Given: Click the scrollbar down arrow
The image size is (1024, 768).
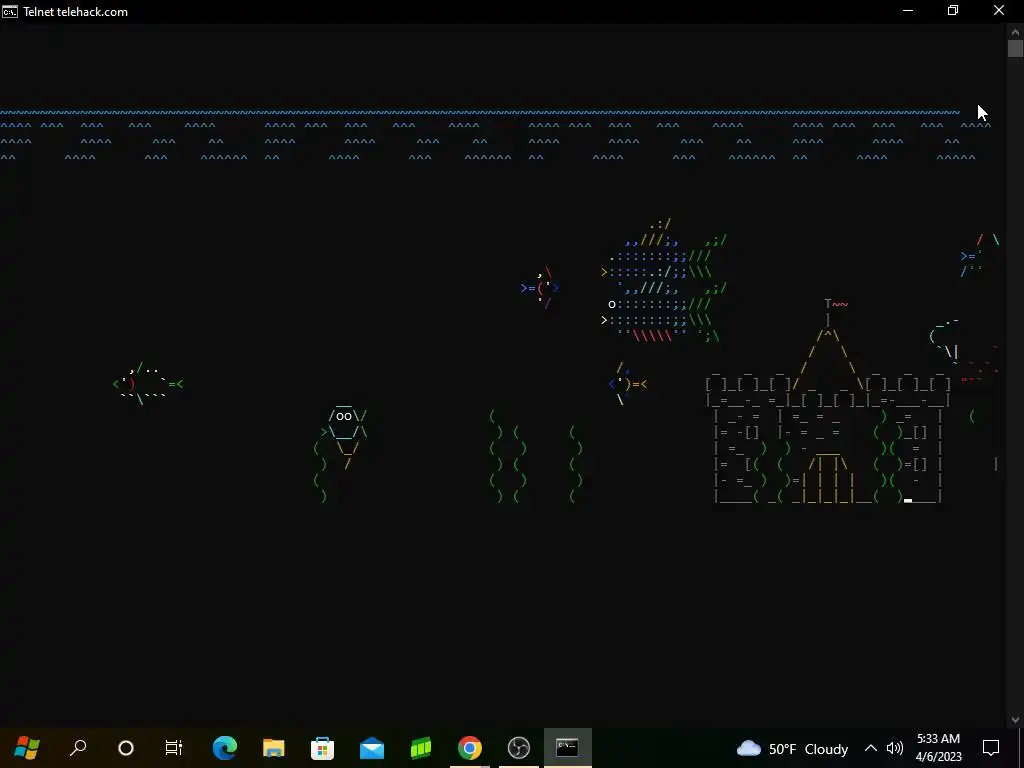Looking at the screenshot, I should click(1015, 720).
